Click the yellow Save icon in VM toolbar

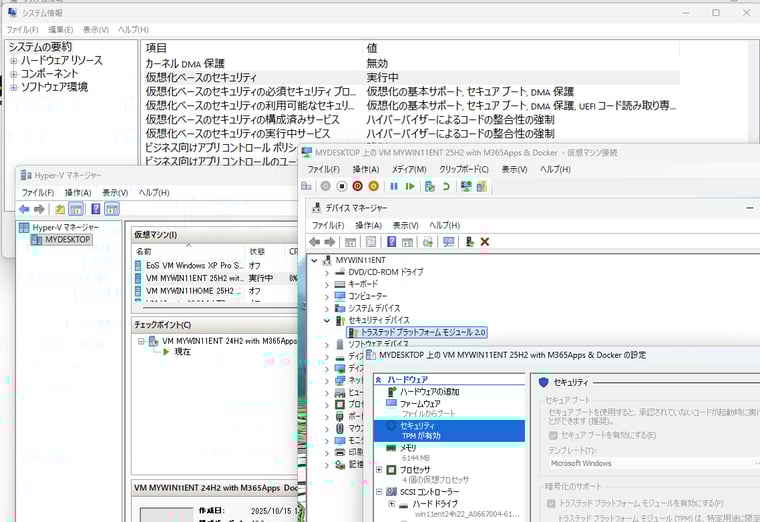[373, 186]
